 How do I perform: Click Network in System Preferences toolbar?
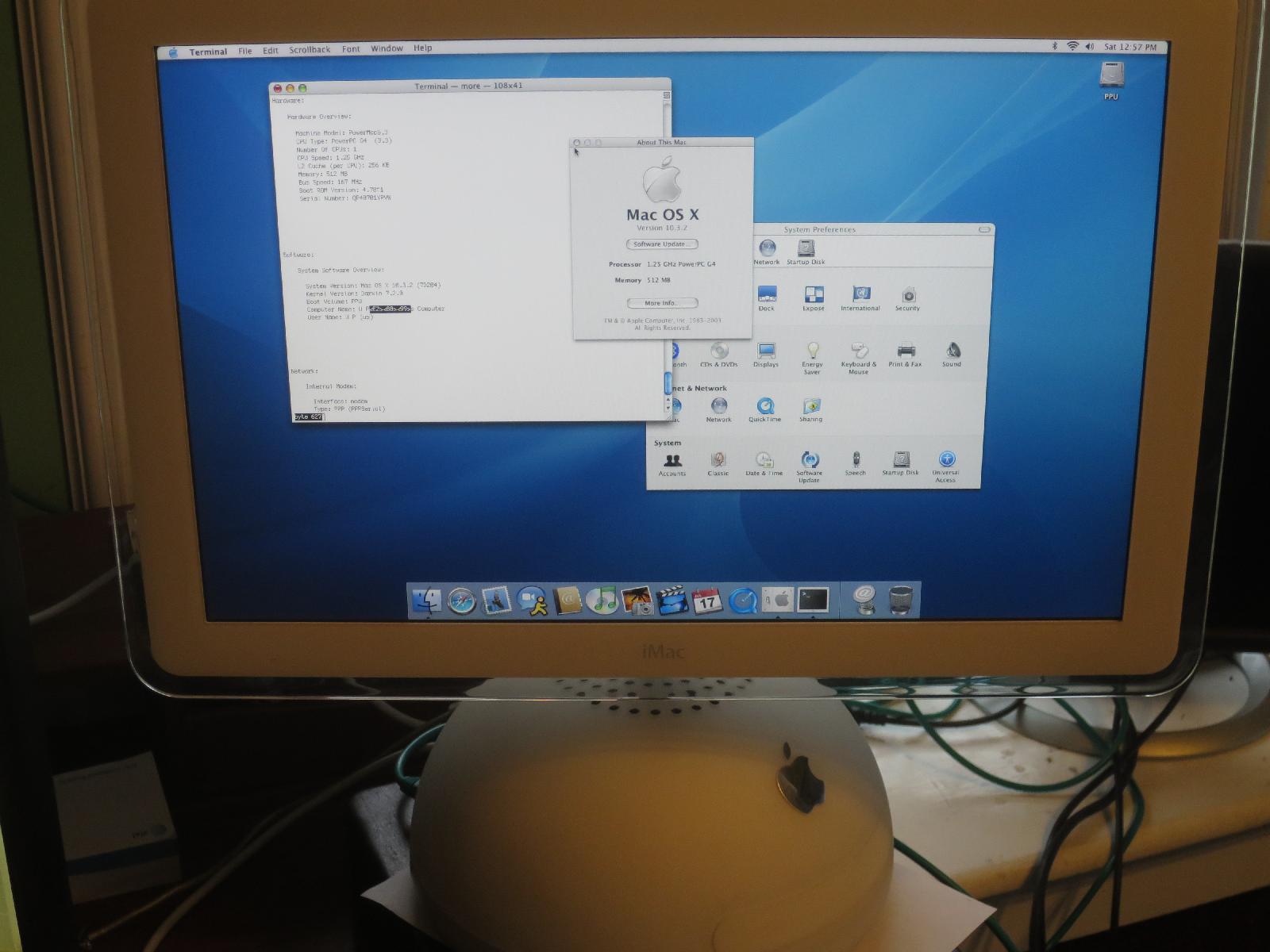pos(767,252)
